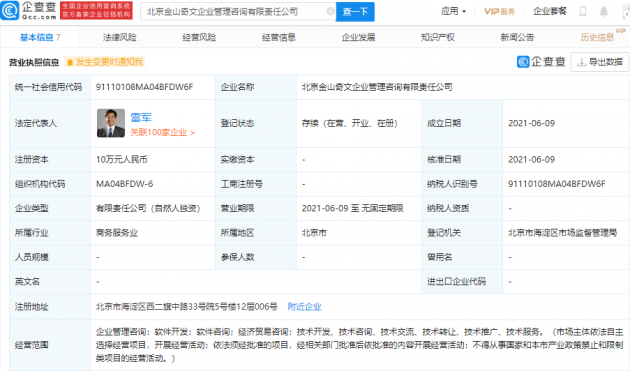Select 纳税人识别号 value 91110108MA04BFDW6F

(x=556, y=184)
